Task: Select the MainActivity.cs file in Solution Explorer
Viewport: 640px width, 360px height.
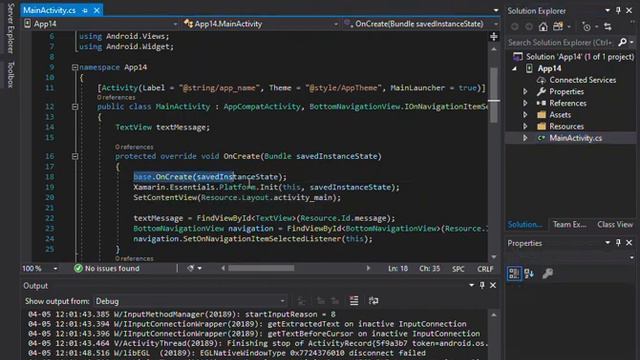Action: (576, 138)
